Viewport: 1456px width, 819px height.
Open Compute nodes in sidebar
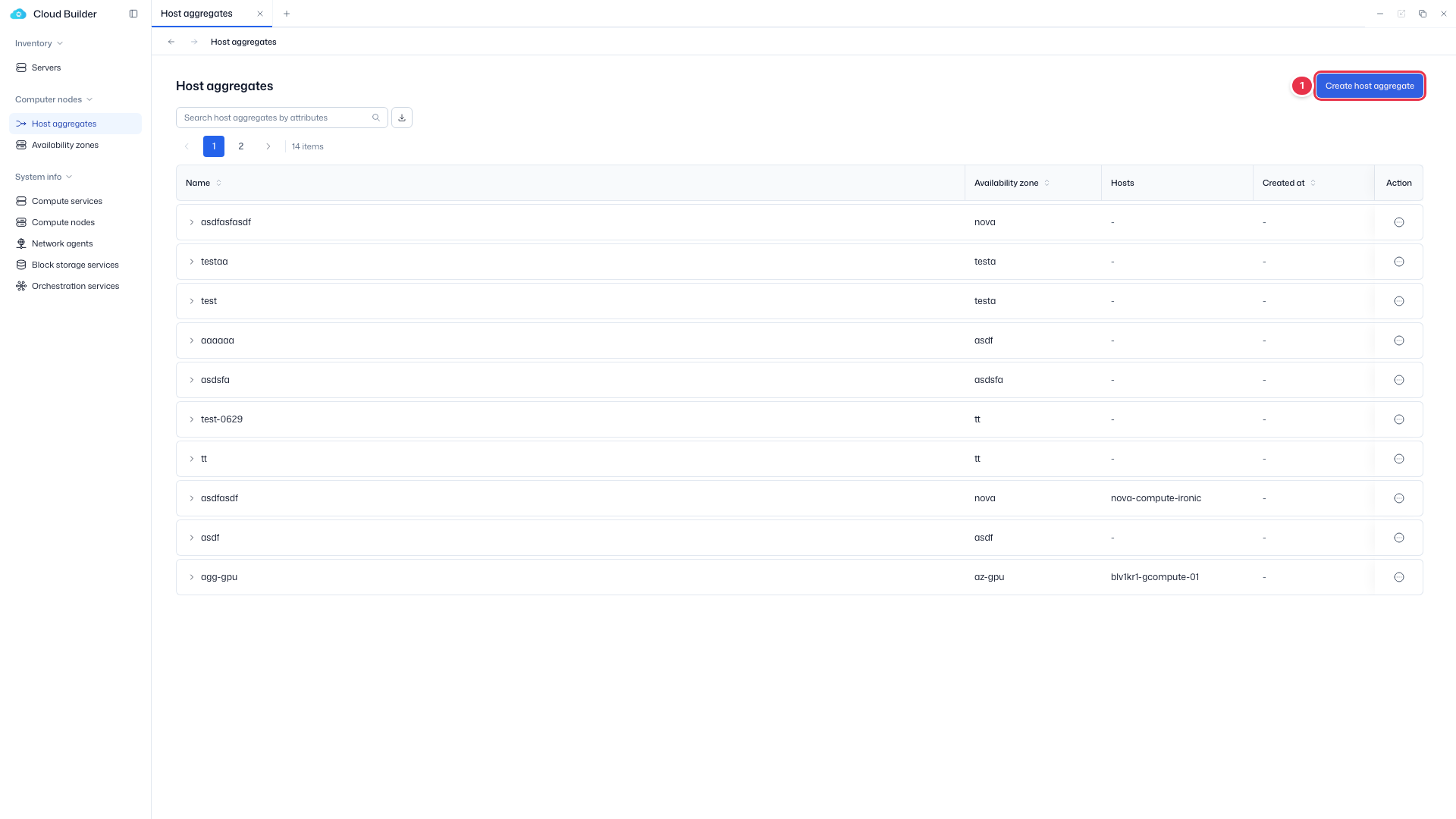coord(75,222)
